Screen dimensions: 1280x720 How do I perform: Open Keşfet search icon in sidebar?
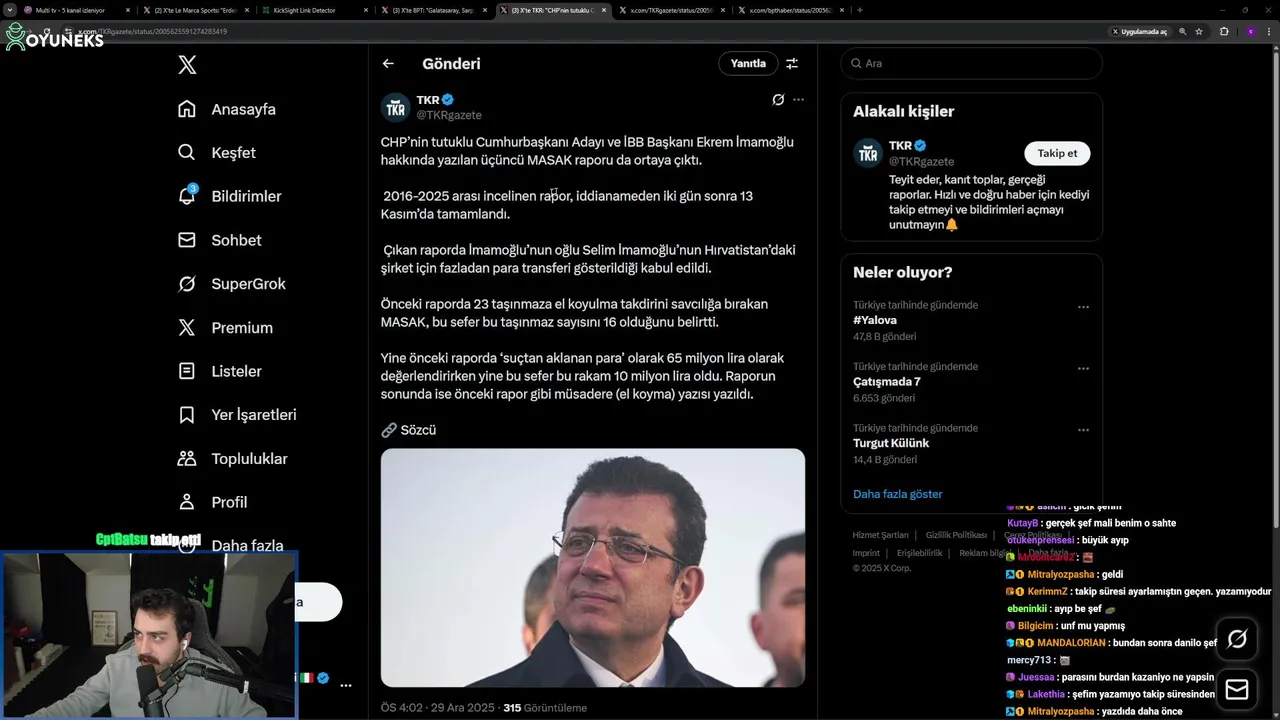pyautogui.click(x=187, y=153)
